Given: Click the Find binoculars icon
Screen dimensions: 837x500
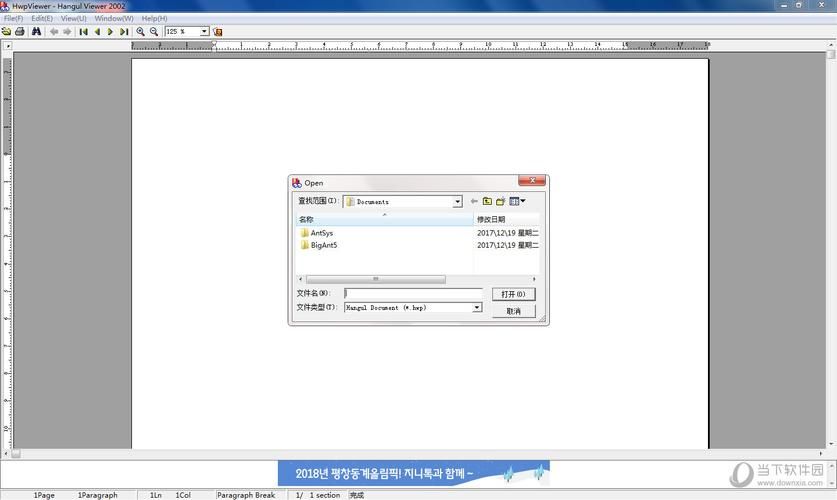Looking at the screenshot, I should coord(36,32).
